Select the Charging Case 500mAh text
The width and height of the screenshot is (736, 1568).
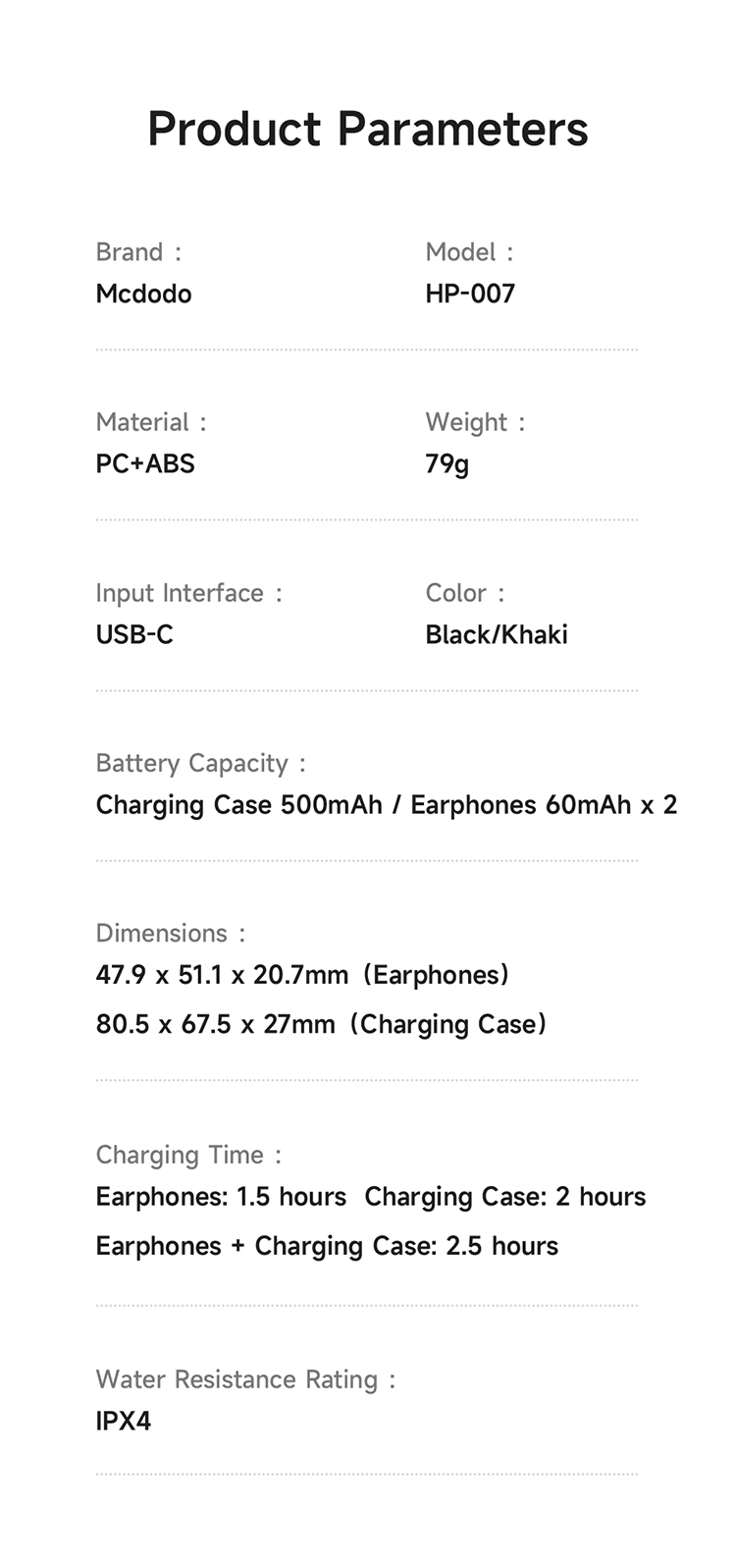point(238,805)
